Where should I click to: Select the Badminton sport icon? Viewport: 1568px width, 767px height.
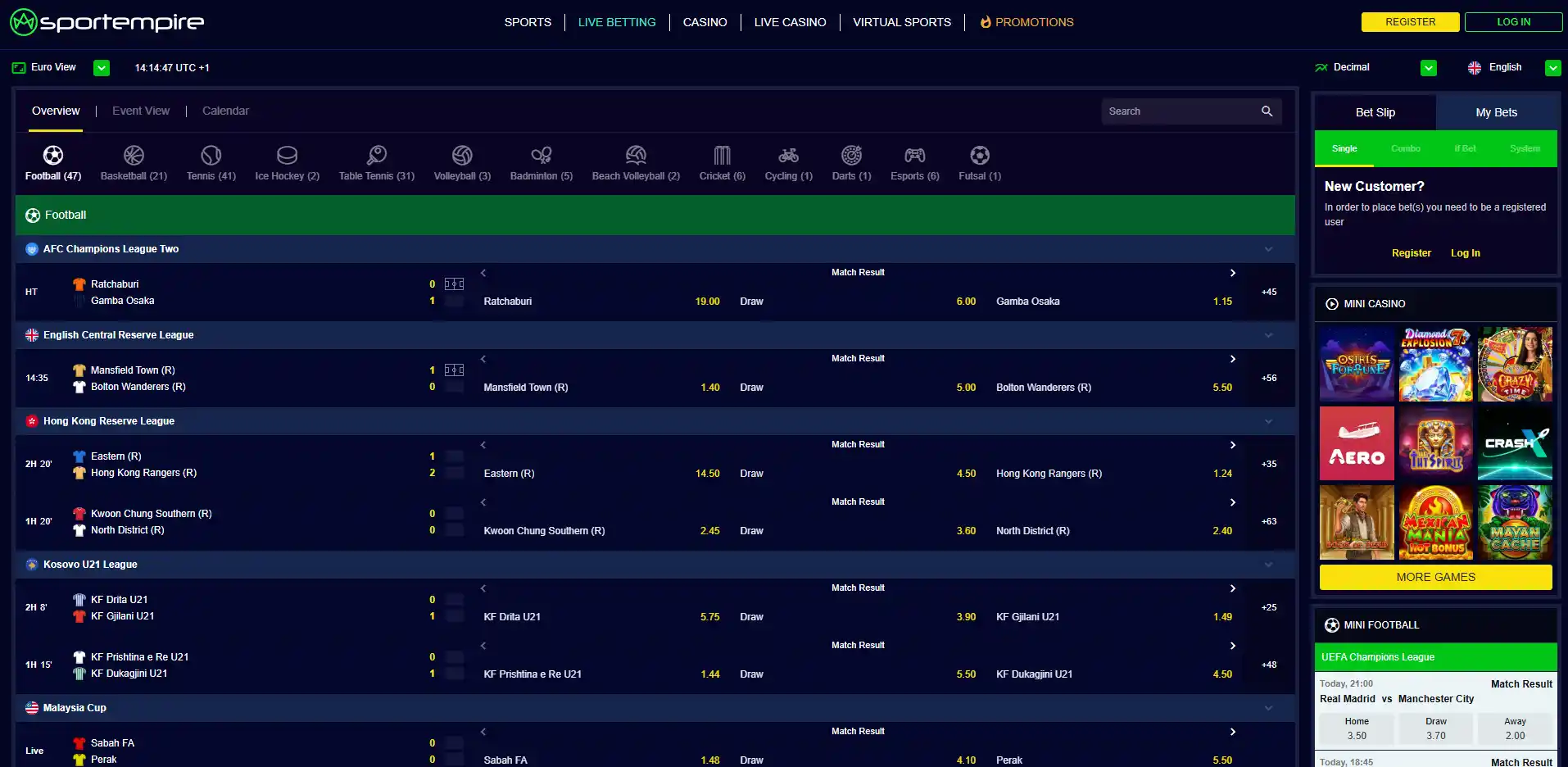(542, 155)
